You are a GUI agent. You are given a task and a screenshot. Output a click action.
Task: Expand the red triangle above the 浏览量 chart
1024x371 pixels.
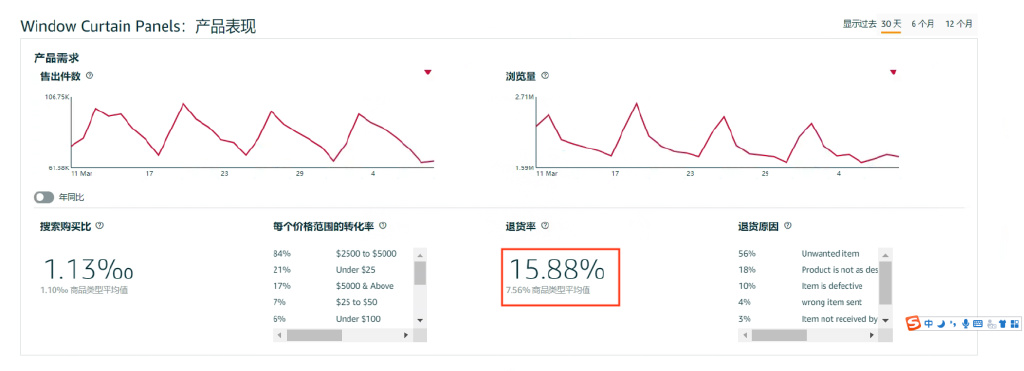coord(893,73)
